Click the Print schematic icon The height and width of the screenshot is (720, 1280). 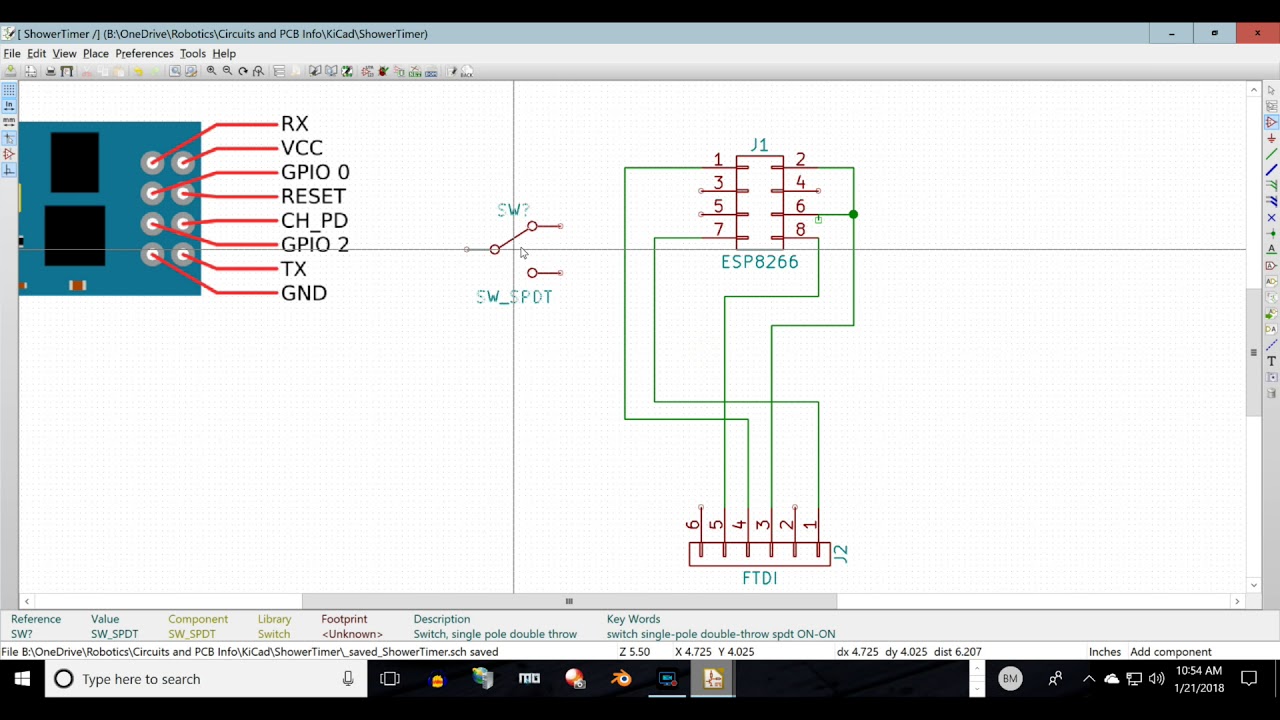tap(50, 71)
